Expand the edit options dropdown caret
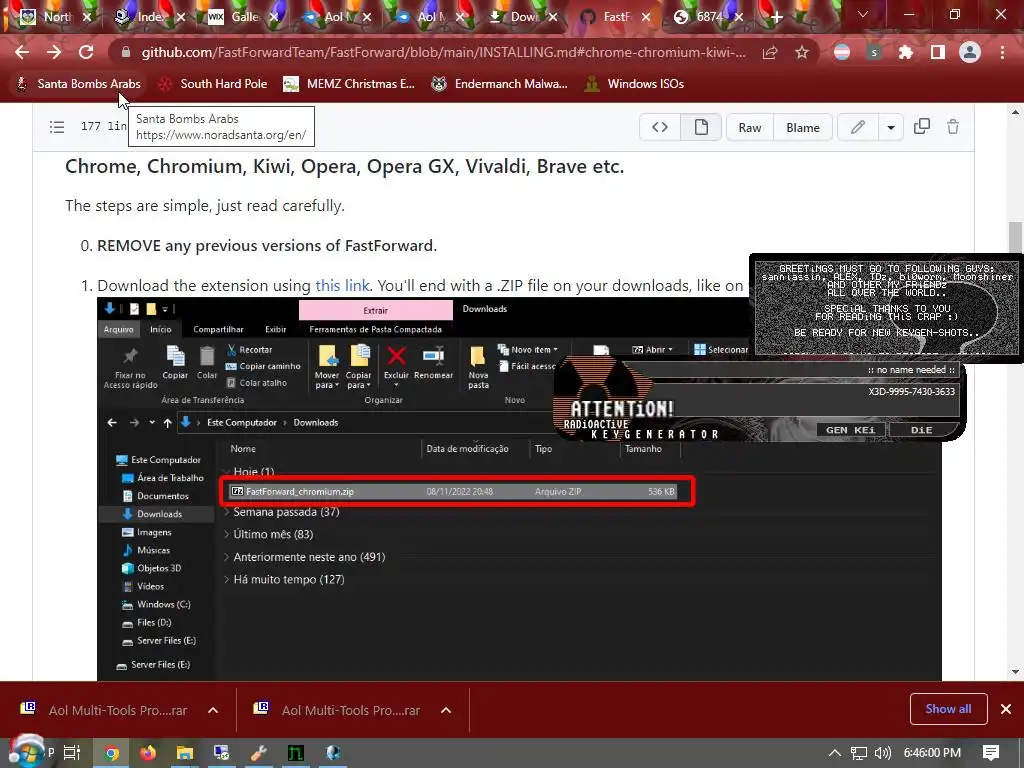Image resolution: width=1024 pixels, height=768 pixels. coord(891,127)
